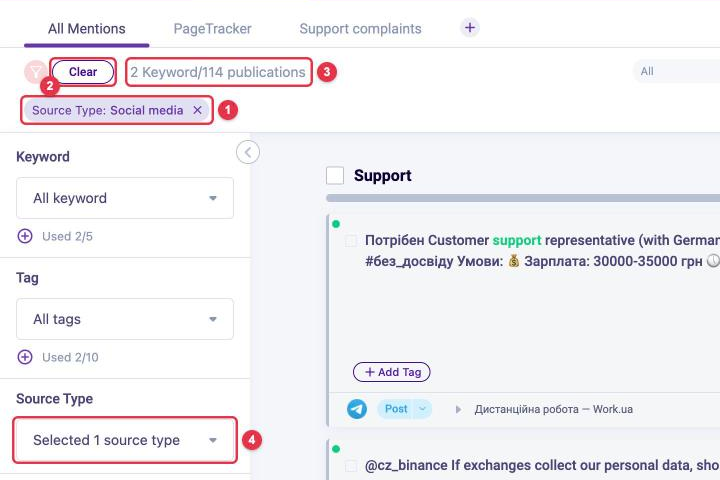The height and width of the screenshot is (480, 720).
Task: Open the Selected 1 source type dropdown
Action: (x=125, y=440)
